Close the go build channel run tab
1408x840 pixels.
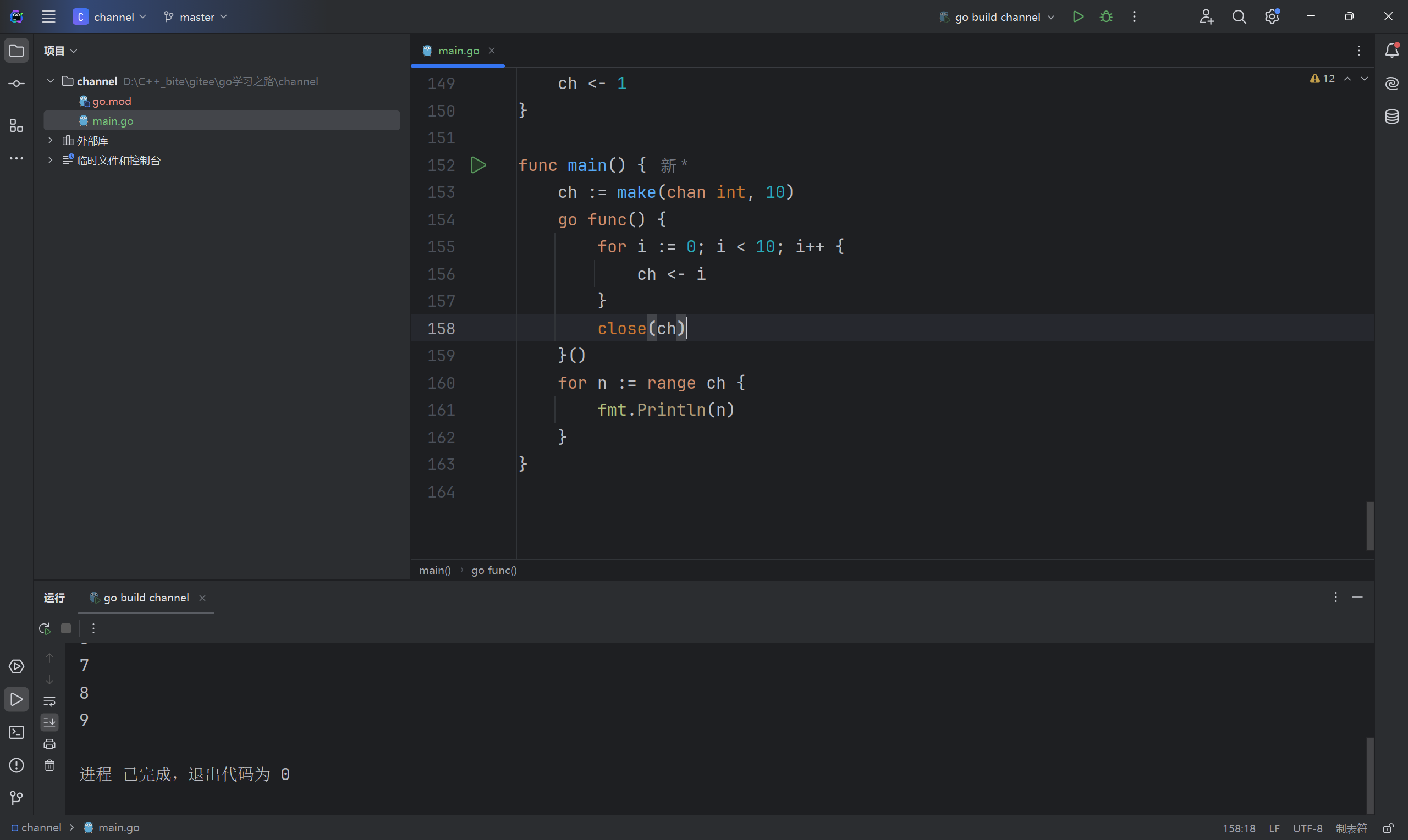pos(202,598)
